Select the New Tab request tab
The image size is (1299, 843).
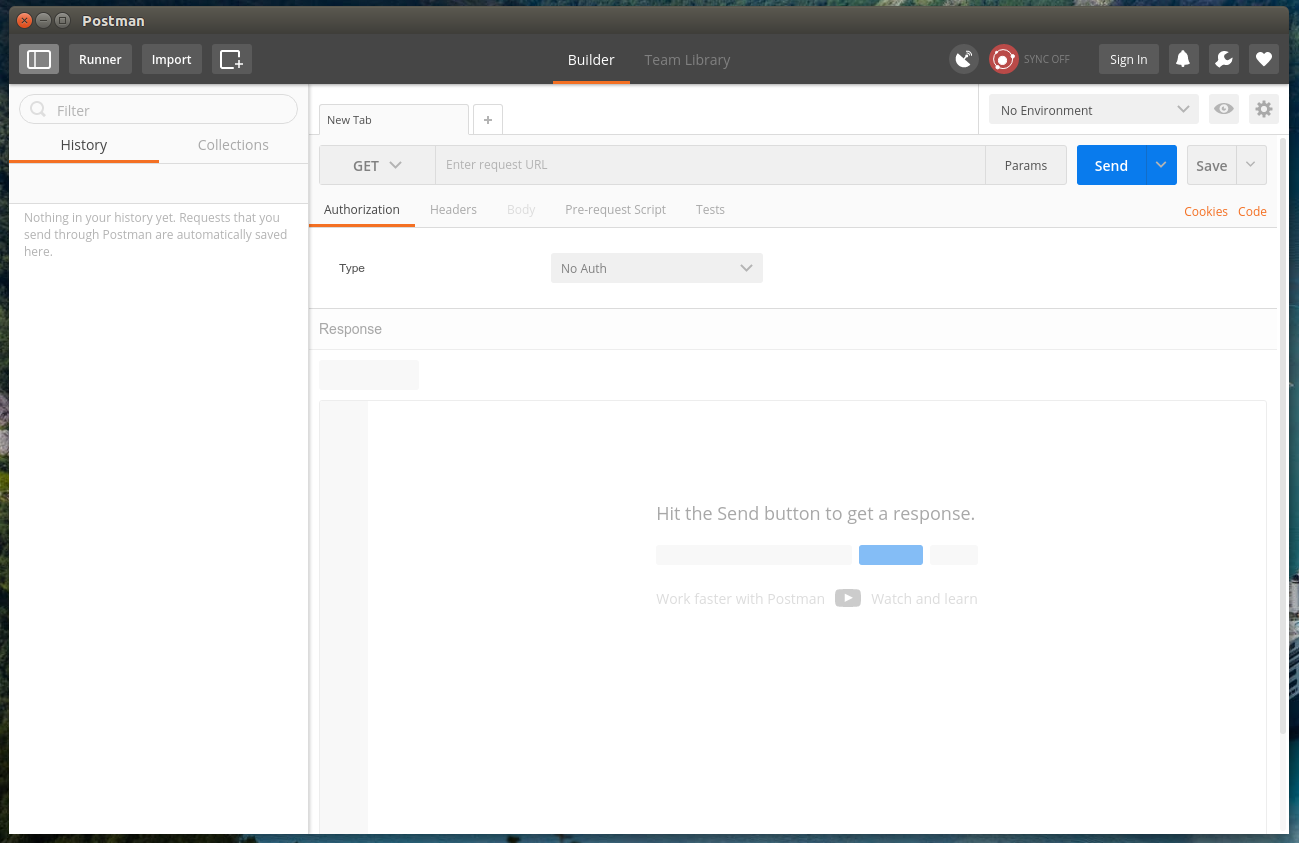394,120
